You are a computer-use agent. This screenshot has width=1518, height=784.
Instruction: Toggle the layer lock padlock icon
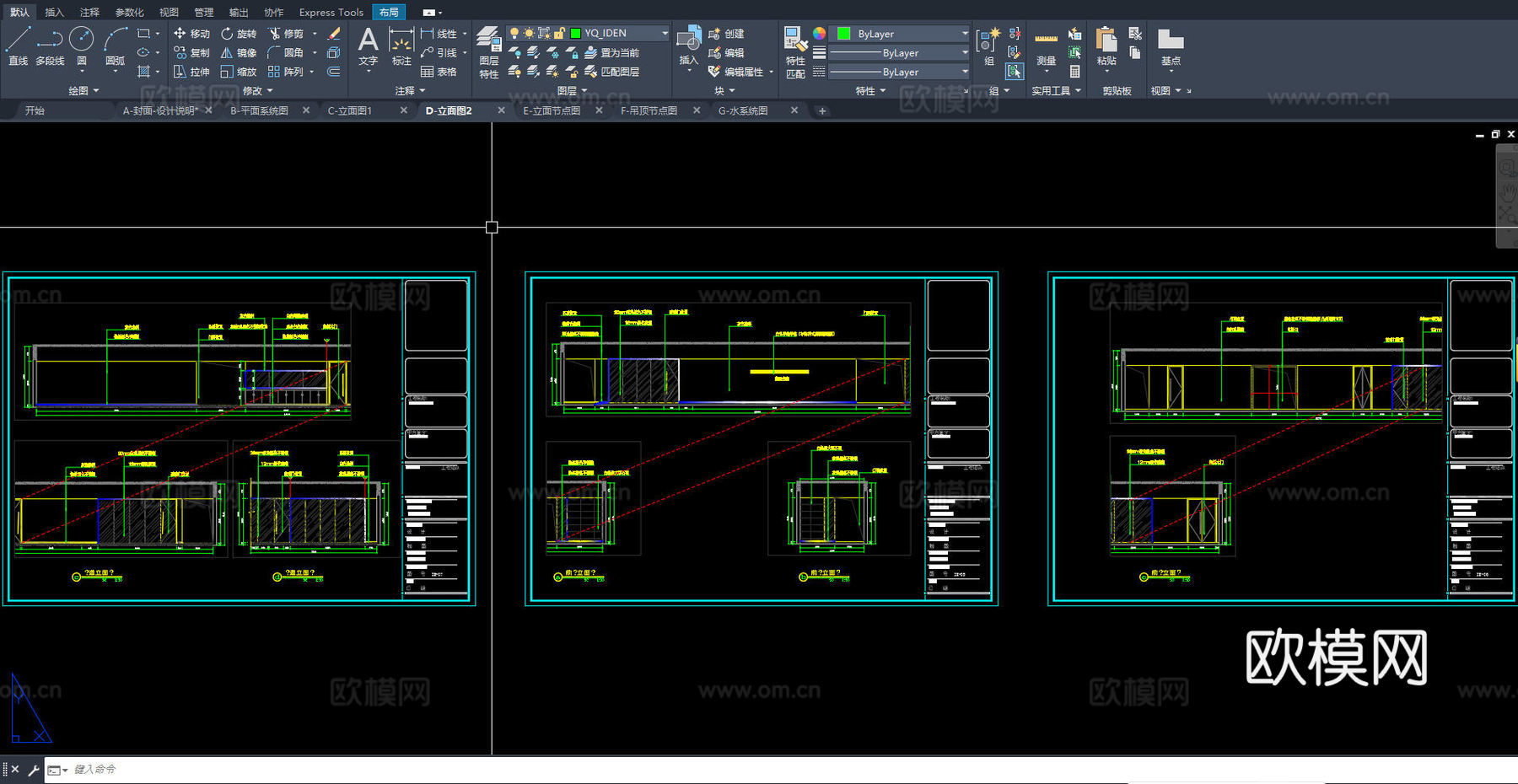[x=559, y=33]
